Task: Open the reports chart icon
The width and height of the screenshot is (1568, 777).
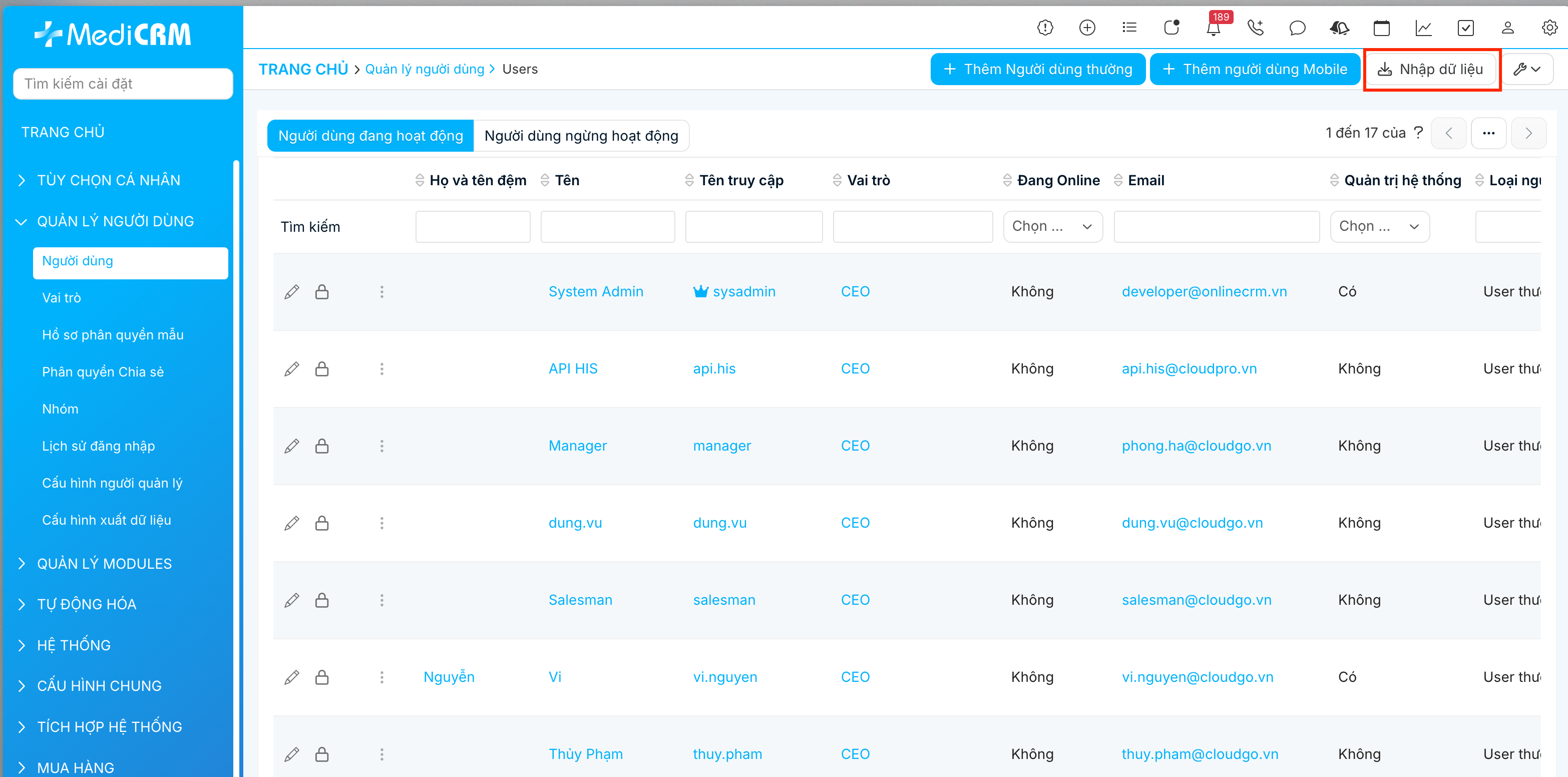Action: [1423, 28]
